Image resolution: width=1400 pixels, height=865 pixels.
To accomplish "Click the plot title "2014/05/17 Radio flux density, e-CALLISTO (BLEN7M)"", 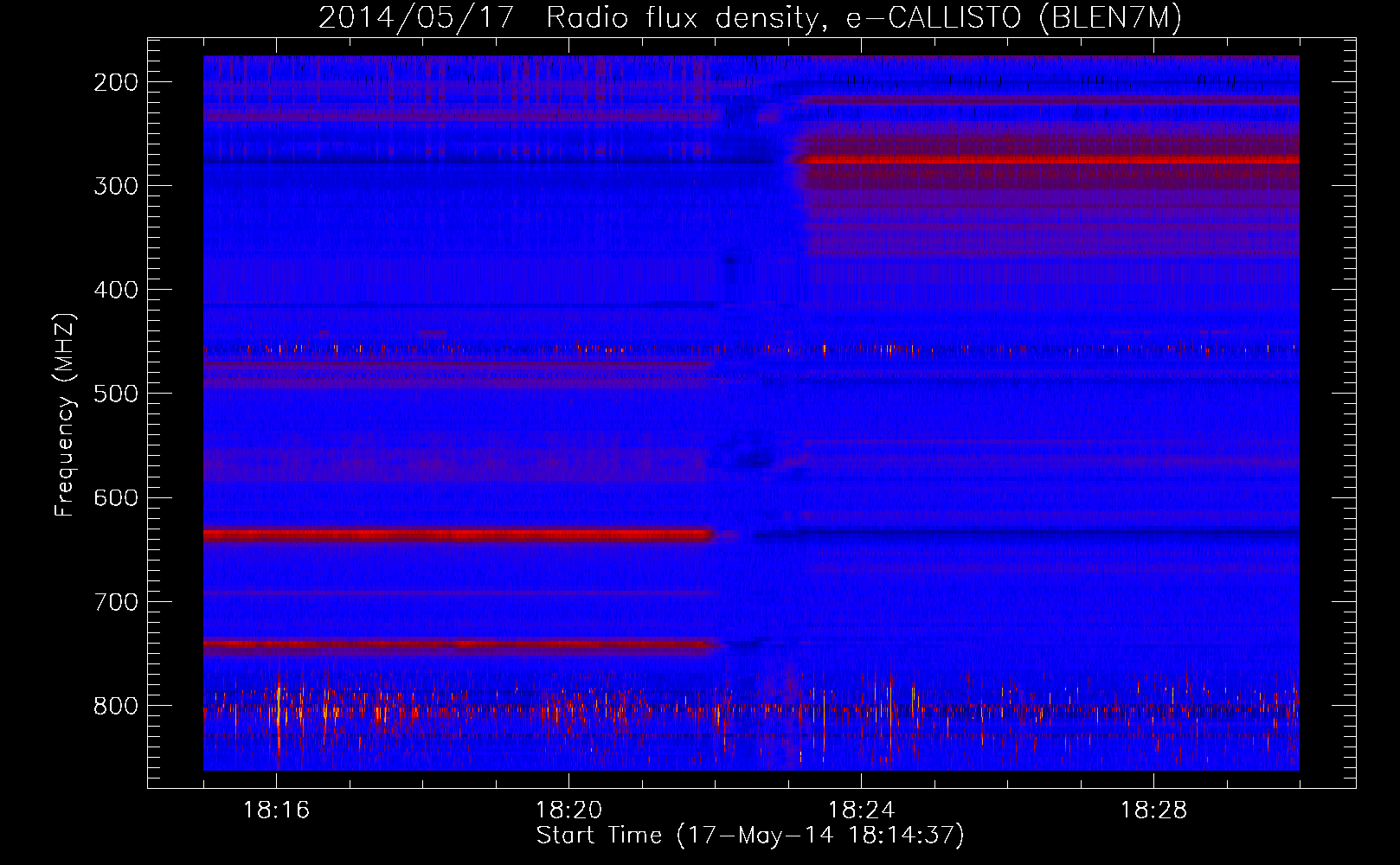I will click(750, 17).
